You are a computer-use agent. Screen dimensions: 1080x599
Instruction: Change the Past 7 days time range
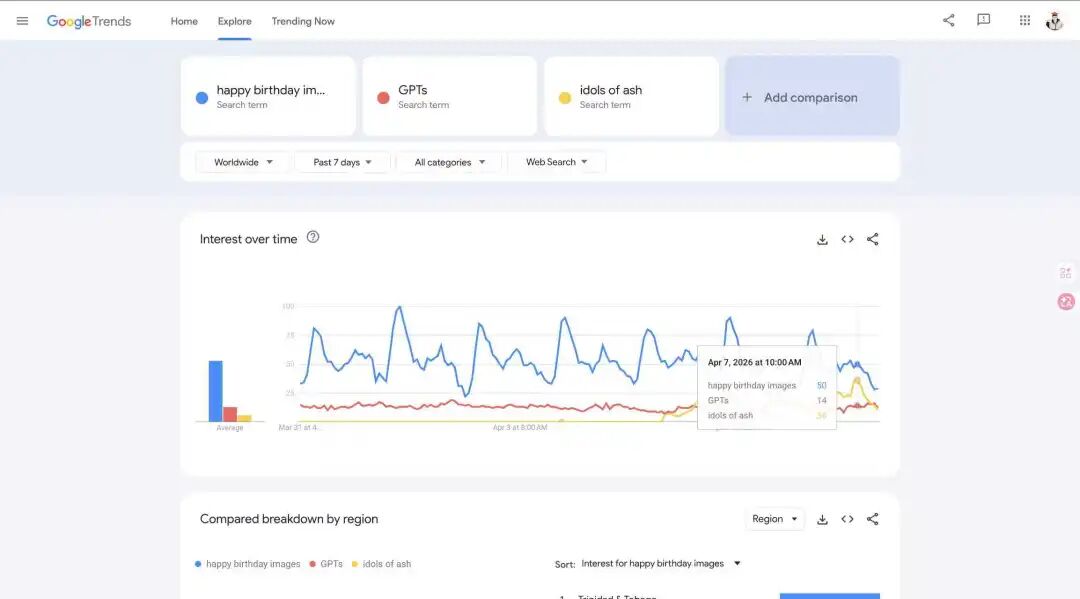click(x=342, y=162)
